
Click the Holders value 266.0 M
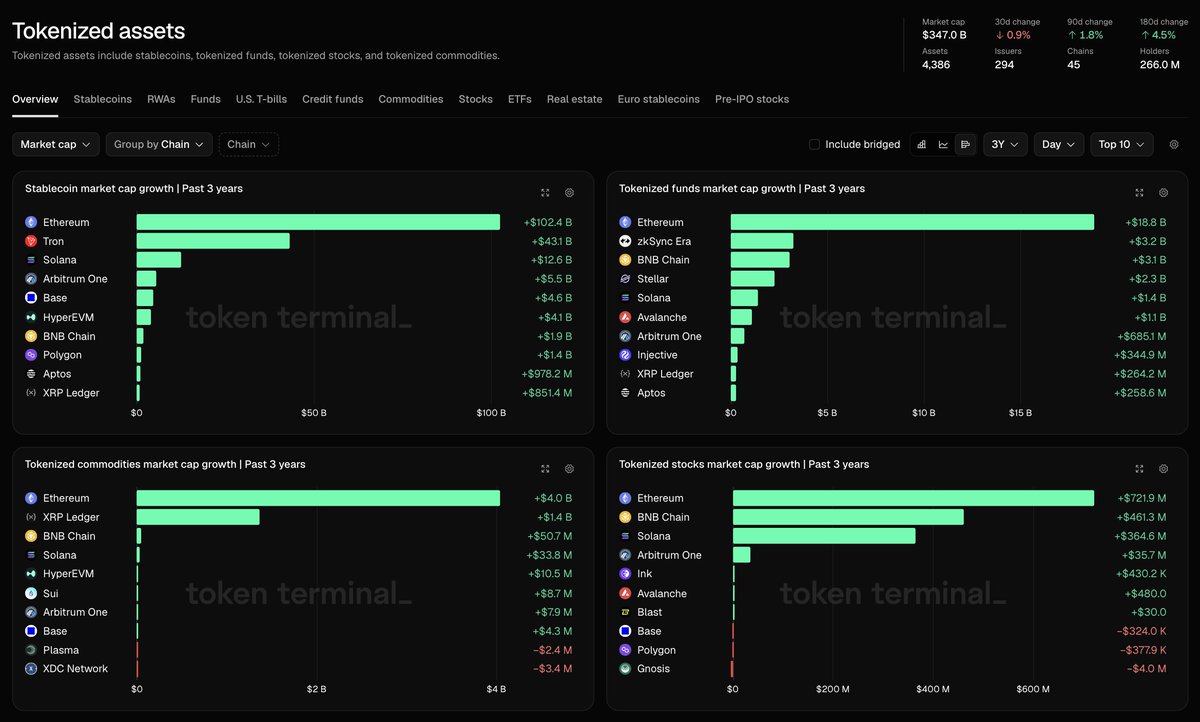[1160, 64]
